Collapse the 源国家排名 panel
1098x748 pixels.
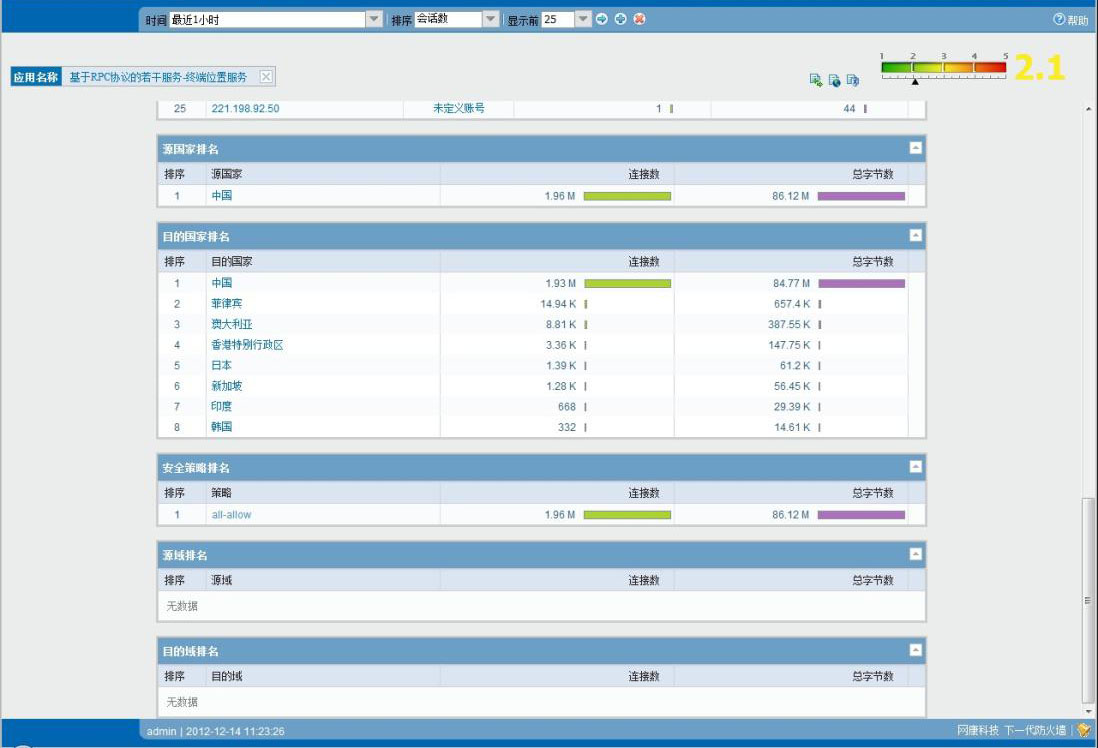click(915, 148)
